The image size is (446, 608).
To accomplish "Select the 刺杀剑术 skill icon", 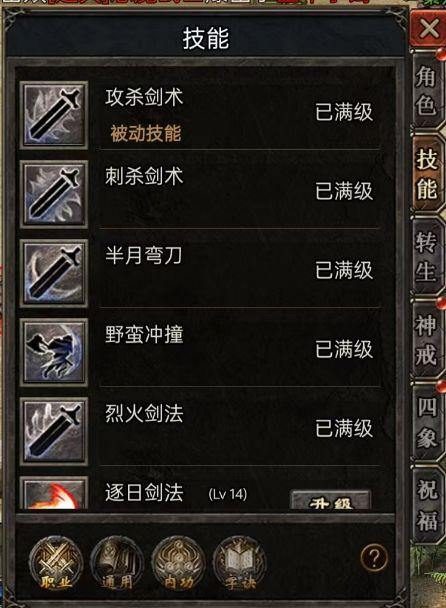I will (x=54, y=194).
